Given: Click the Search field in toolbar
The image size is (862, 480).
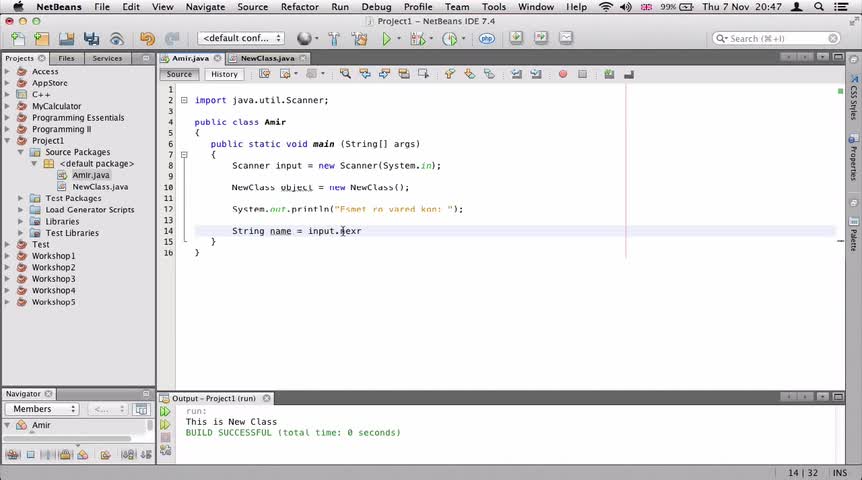Looking at the screenshot, I should point(776,38).
